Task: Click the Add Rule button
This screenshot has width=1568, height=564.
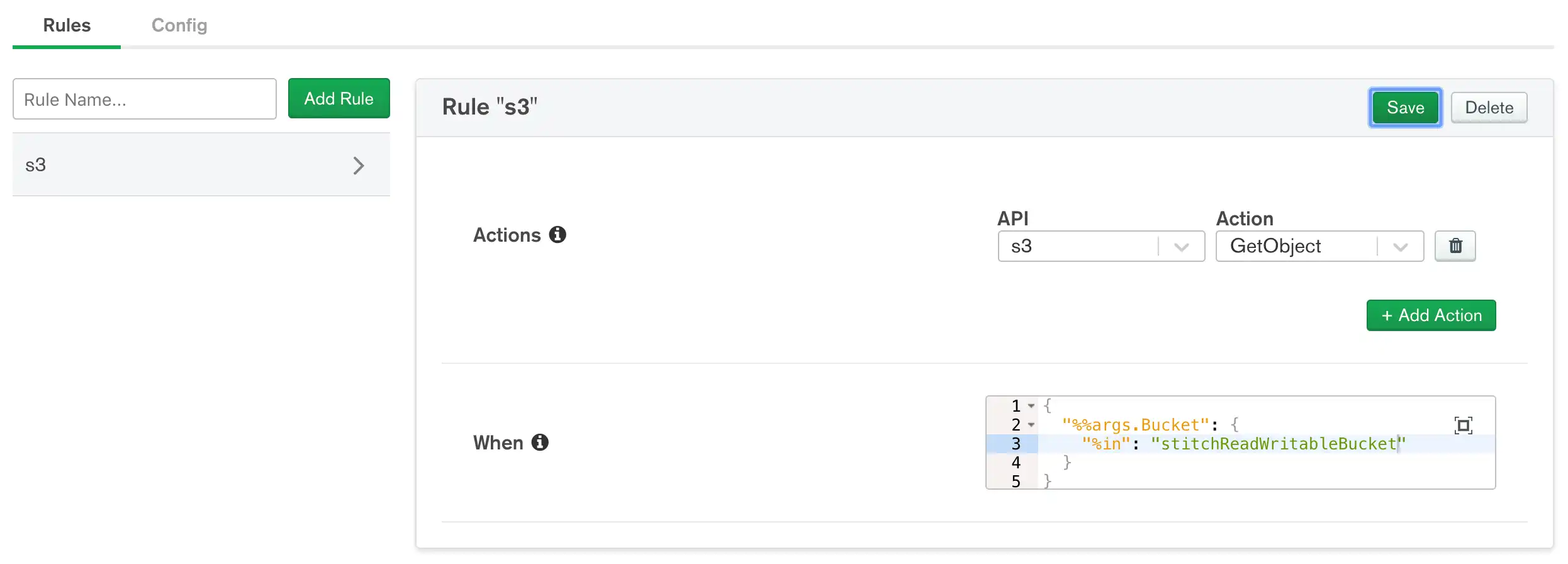Action: coord(339,98)
